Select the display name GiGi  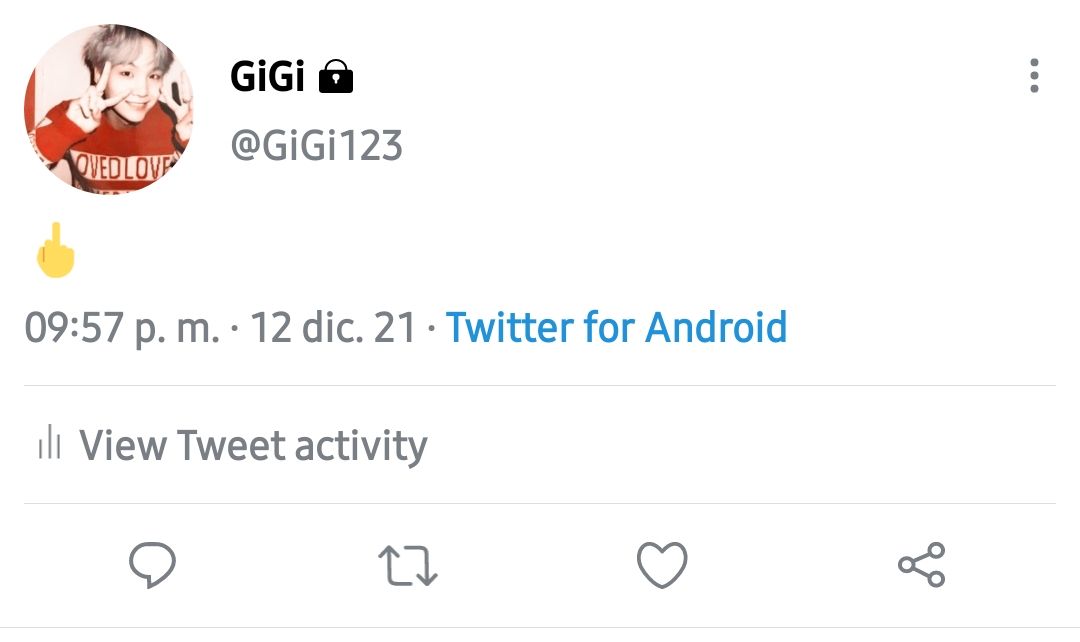coord(267,76)
